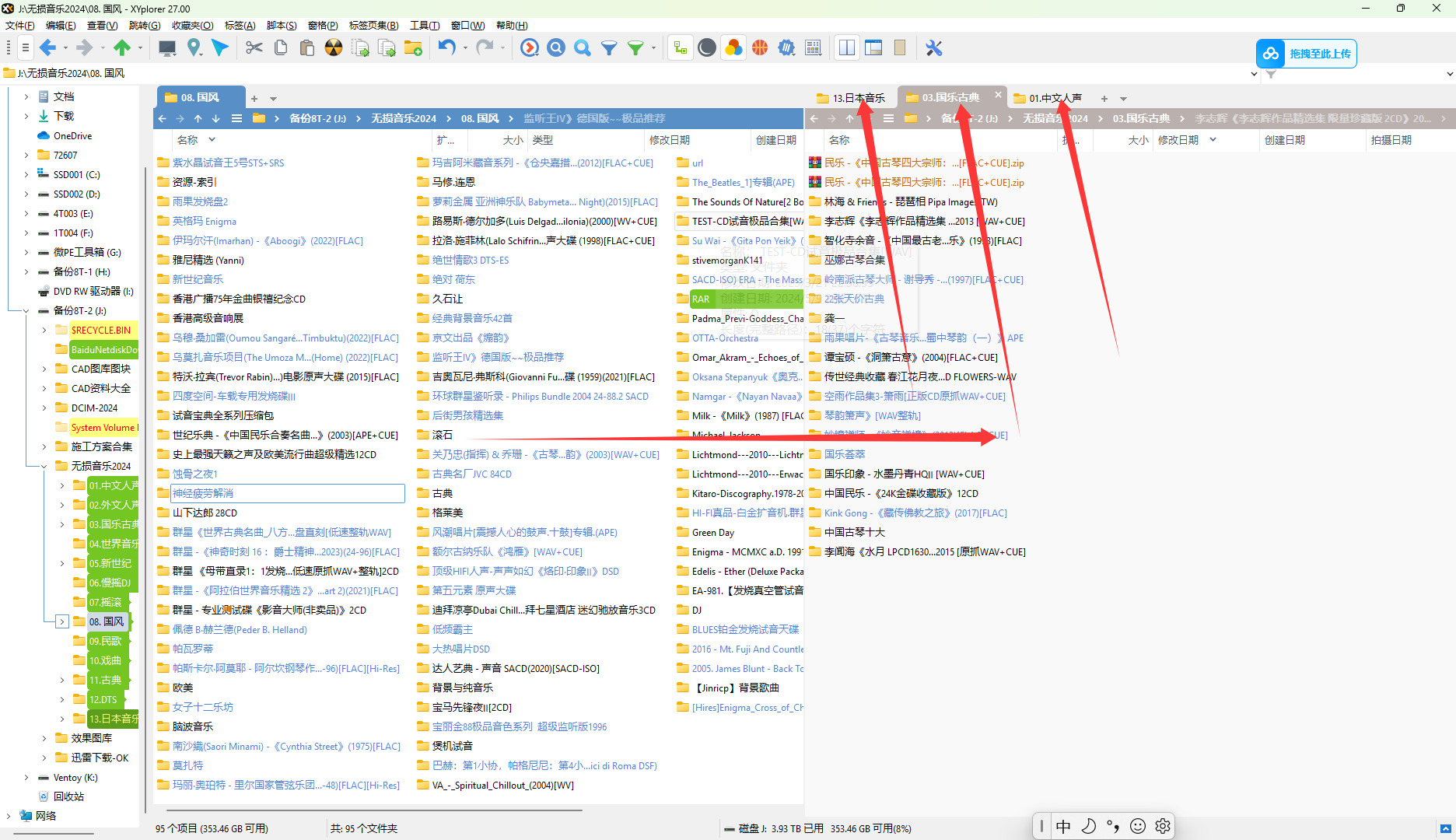This screenshot has height=840, width=1456.
Task: Click the Undo arrow icon
Action: point(446,48)
